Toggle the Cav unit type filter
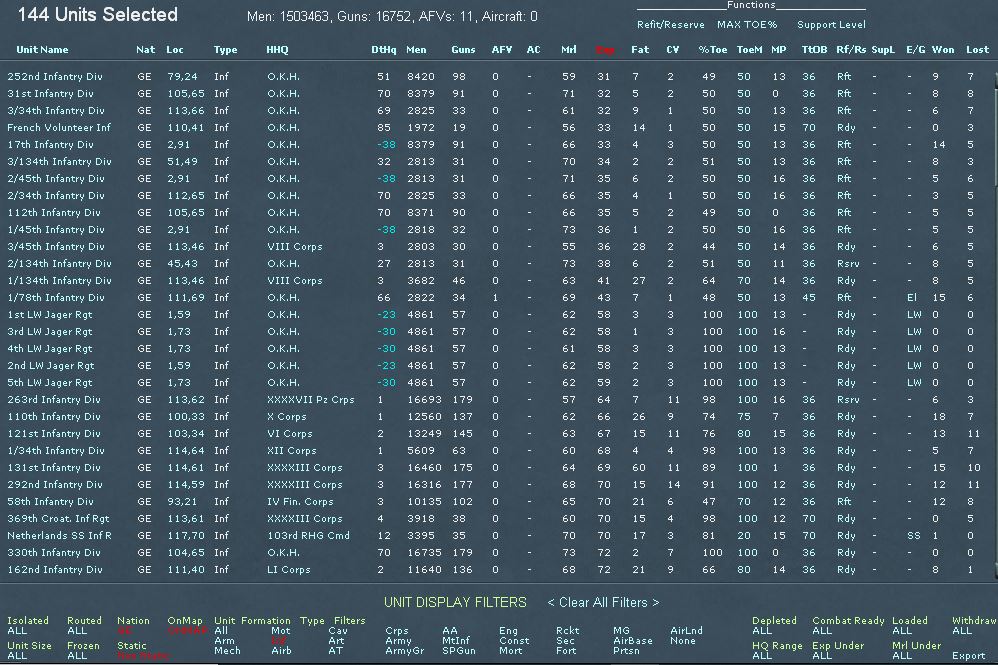 pos(338,631)
